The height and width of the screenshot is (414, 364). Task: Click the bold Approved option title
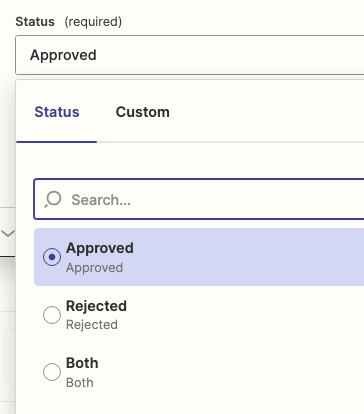click(x=100, y=248)
